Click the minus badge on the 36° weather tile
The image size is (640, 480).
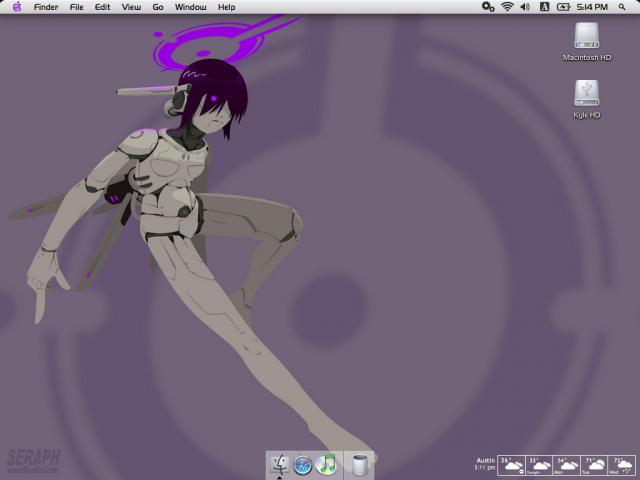coord(521,472)
